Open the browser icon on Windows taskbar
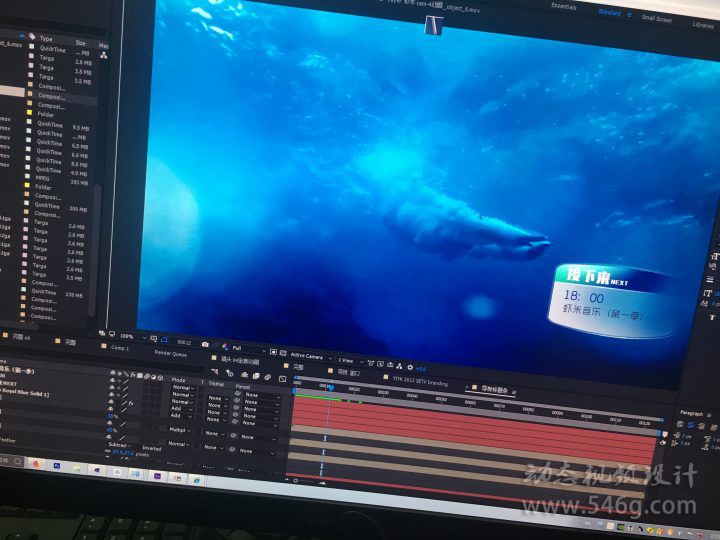The image size is (720, 540). (36, 464)
